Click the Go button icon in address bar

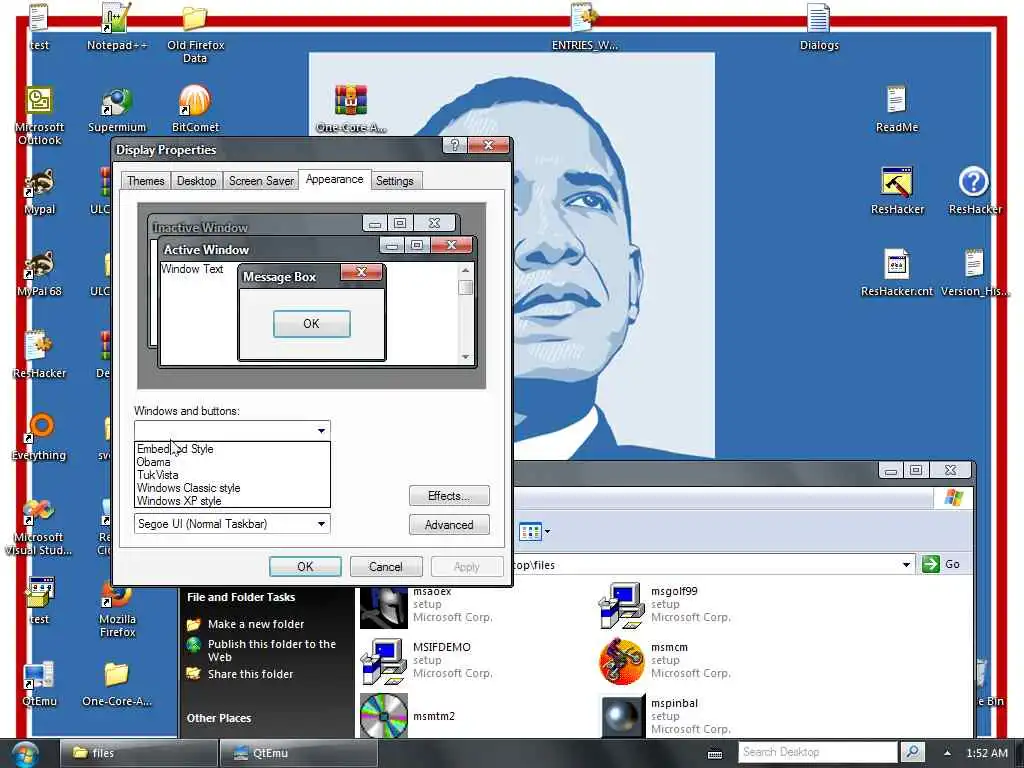(x=931, y=564)
